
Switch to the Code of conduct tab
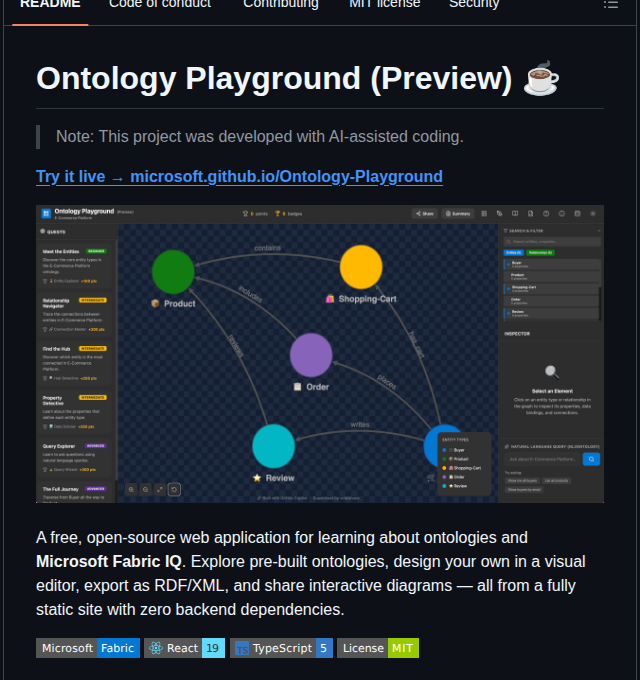coord(160,5)
